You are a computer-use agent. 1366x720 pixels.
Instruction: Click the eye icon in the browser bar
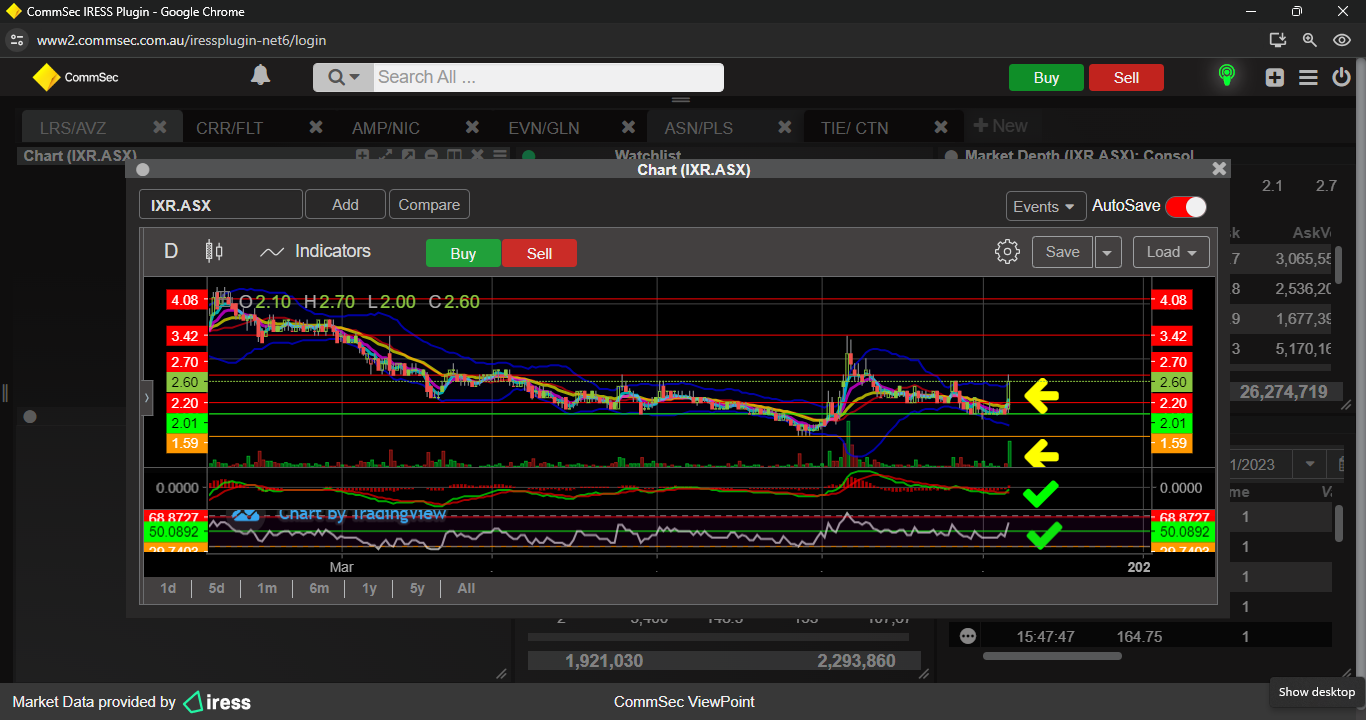[x=1342, y=40]
